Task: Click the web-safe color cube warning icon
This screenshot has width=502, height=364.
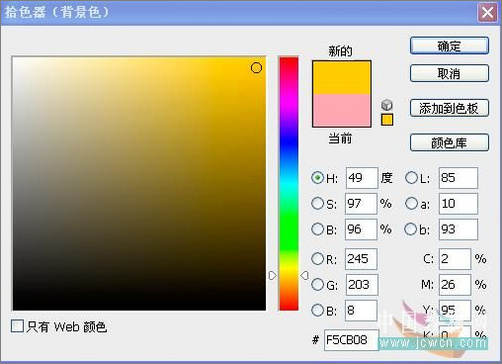Action: 387,105
